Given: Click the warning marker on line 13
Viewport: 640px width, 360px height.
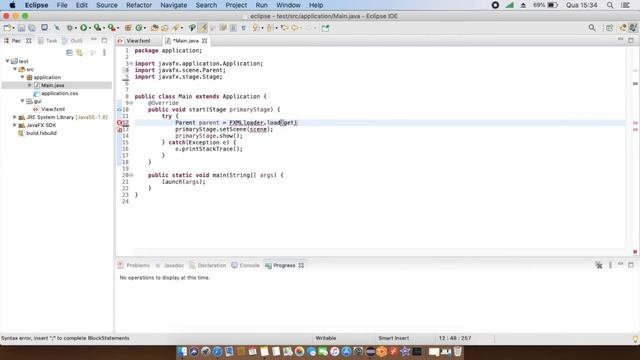Looking at the screenshot, I should coord(120,129).
